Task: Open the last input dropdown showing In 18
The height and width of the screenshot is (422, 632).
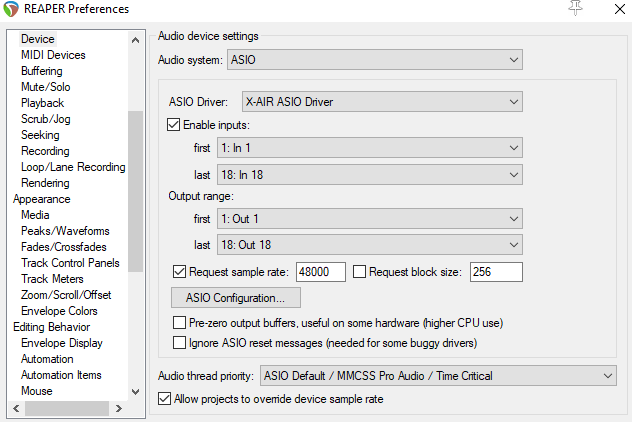Action: click(x=370, y=175)
